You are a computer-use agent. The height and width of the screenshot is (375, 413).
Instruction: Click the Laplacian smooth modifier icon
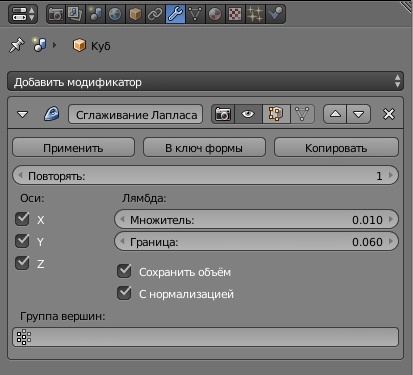(x=52, y=114)
